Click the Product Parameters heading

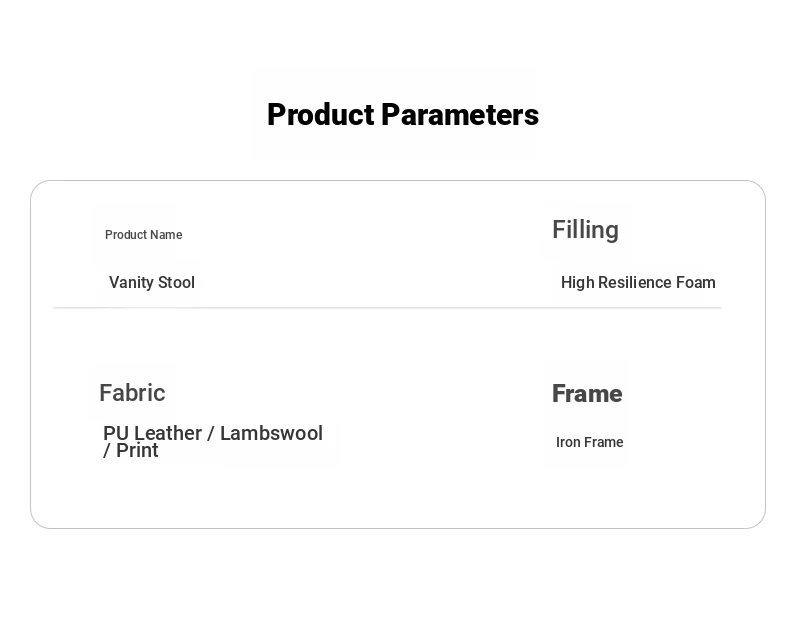click(x=403, y=115)
